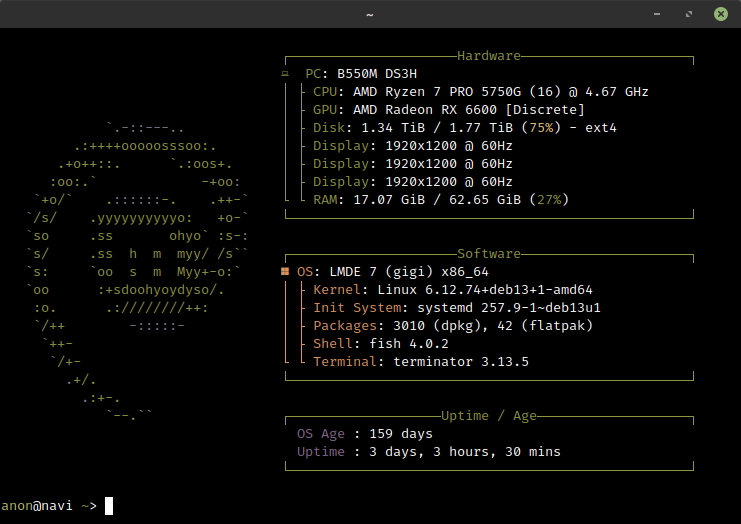
Task: Click the 'B550M DS3H' PC model text
Action: (377, 74)
